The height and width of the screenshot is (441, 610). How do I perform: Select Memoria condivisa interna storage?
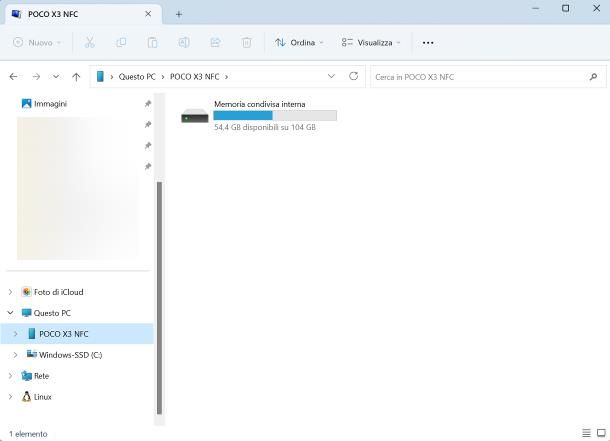coord(259,116)
